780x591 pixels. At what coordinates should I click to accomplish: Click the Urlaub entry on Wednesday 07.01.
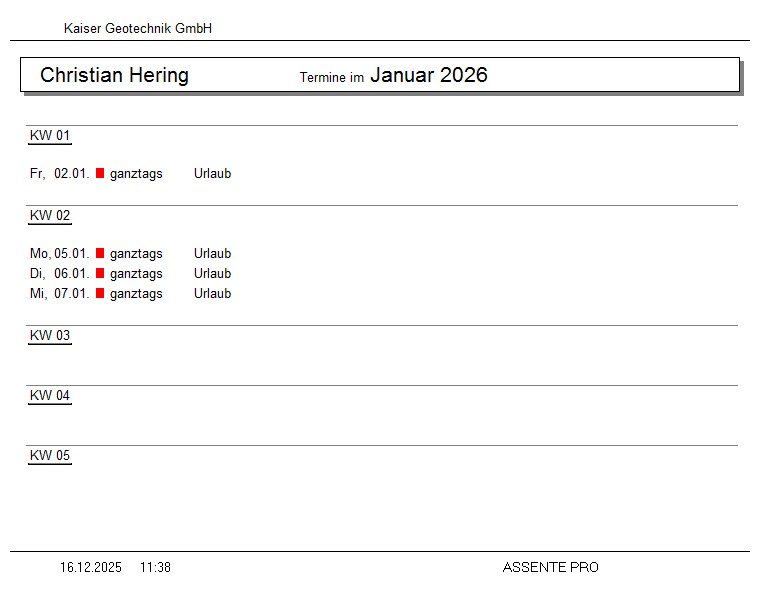click(x=212, y=294)
